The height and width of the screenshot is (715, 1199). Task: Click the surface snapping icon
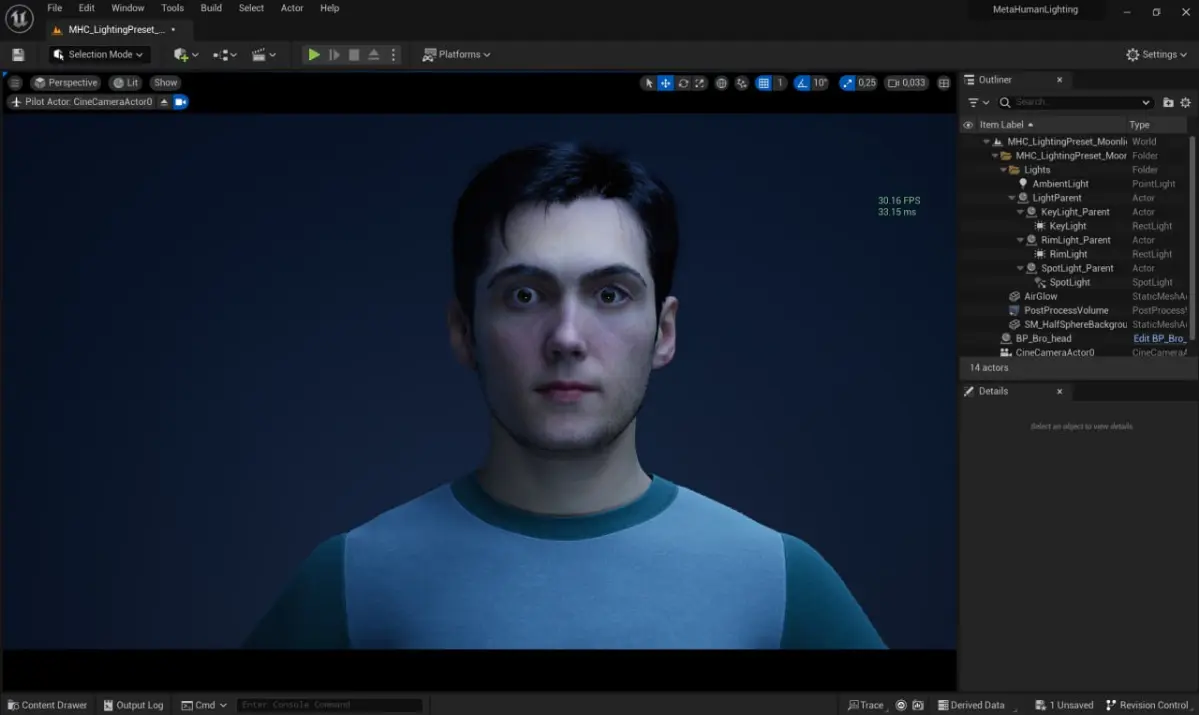(x=742, y=83)
